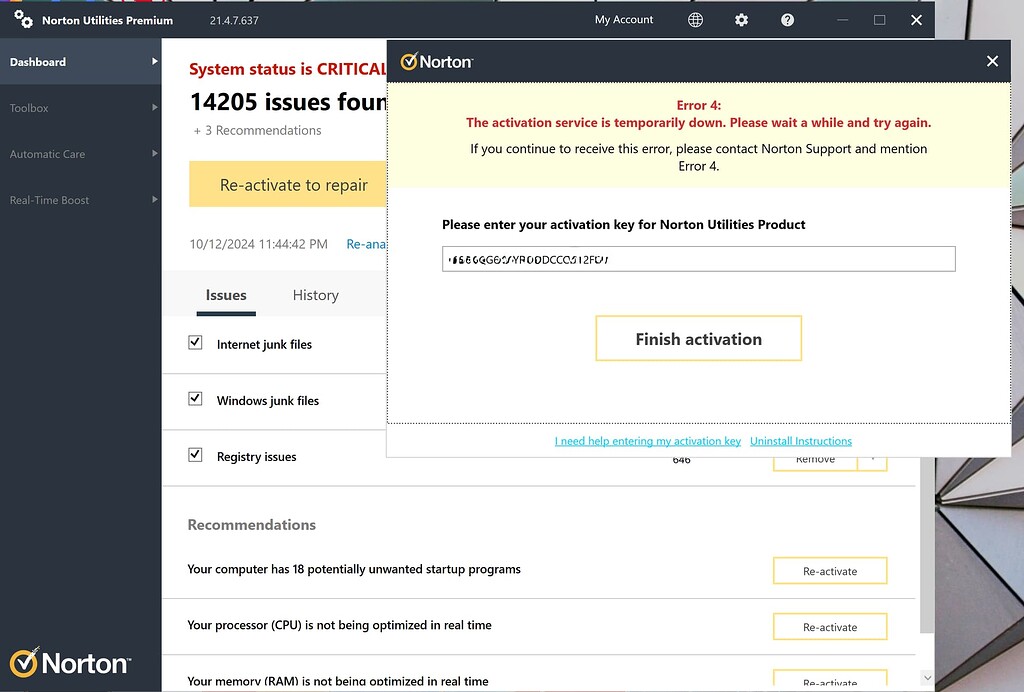Image resolution: width=1024 pixels, height=692 pixels.
Task: Uncheck the Windows junk files checkbox
Action: click(195, 399)
